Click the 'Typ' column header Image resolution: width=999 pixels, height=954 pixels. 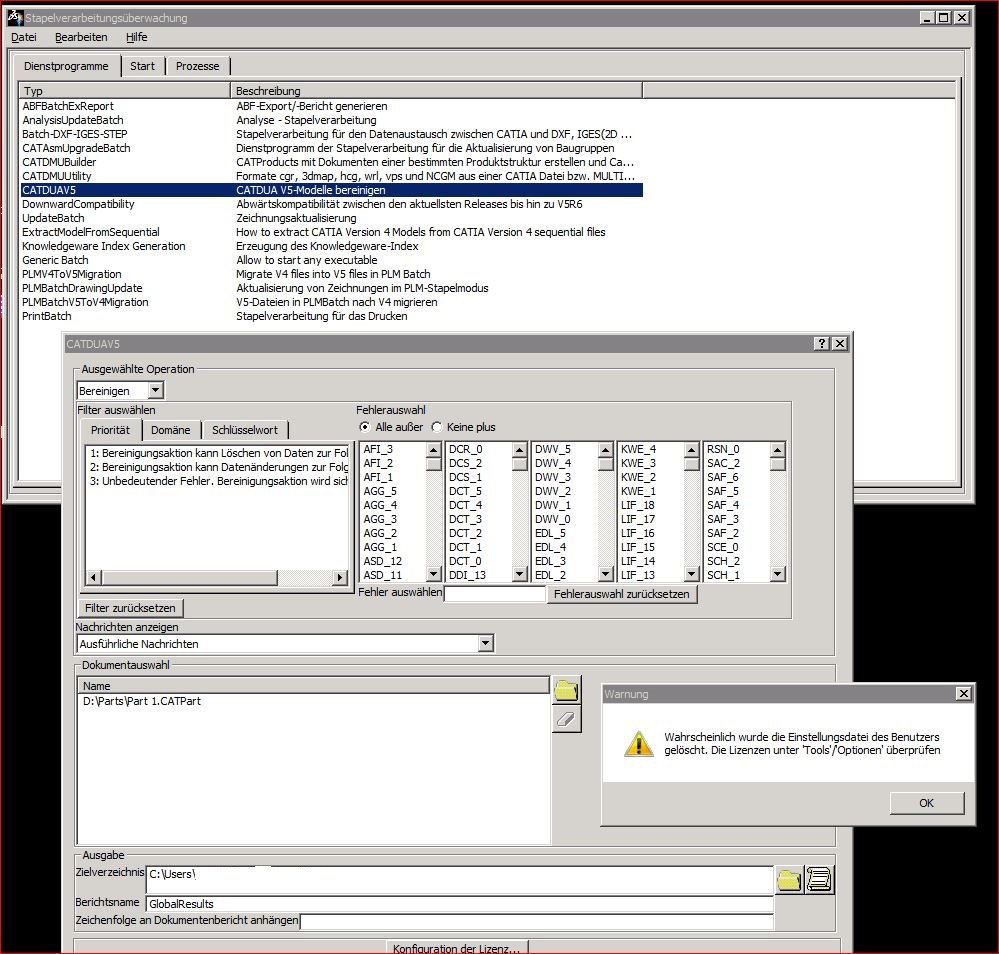[x=124, y=90]
